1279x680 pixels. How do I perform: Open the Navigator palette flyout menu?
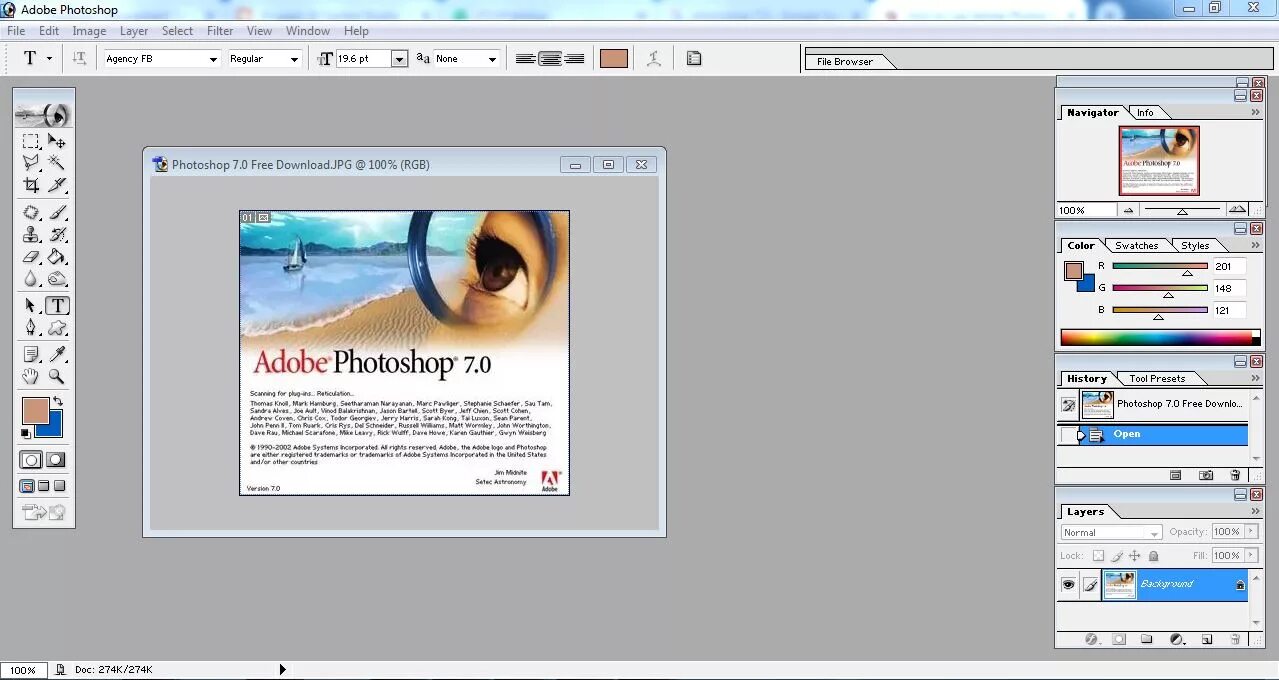(x=1255, y=112)
